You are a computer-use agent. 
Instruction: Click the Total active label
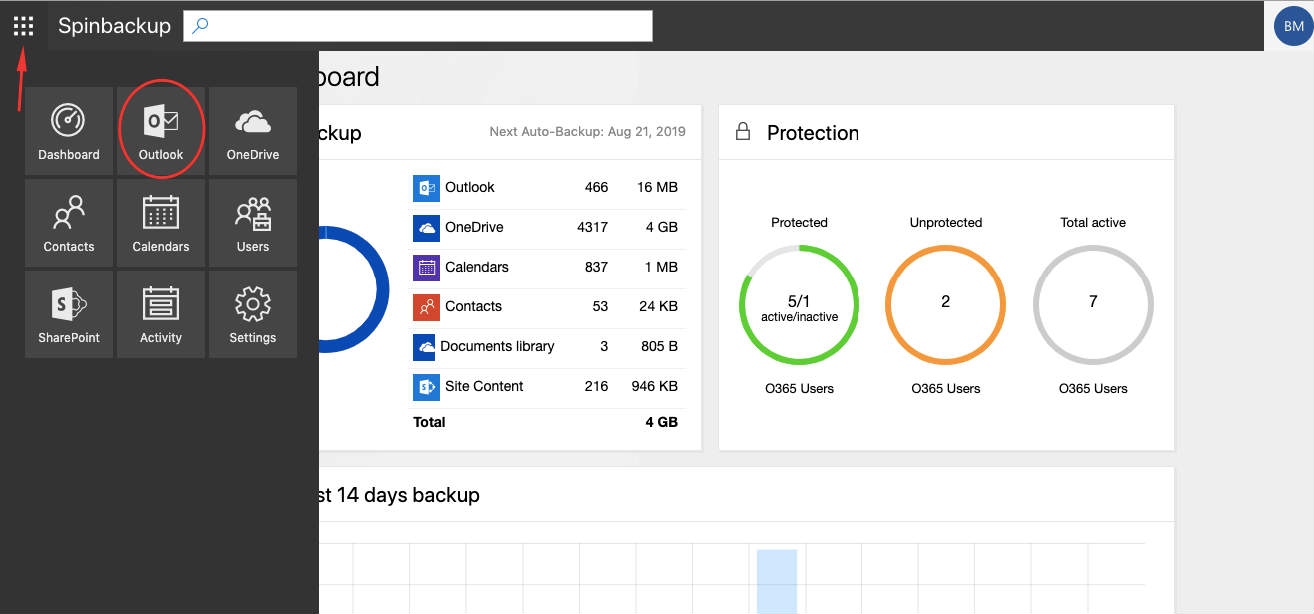[x=1093, y=222]
